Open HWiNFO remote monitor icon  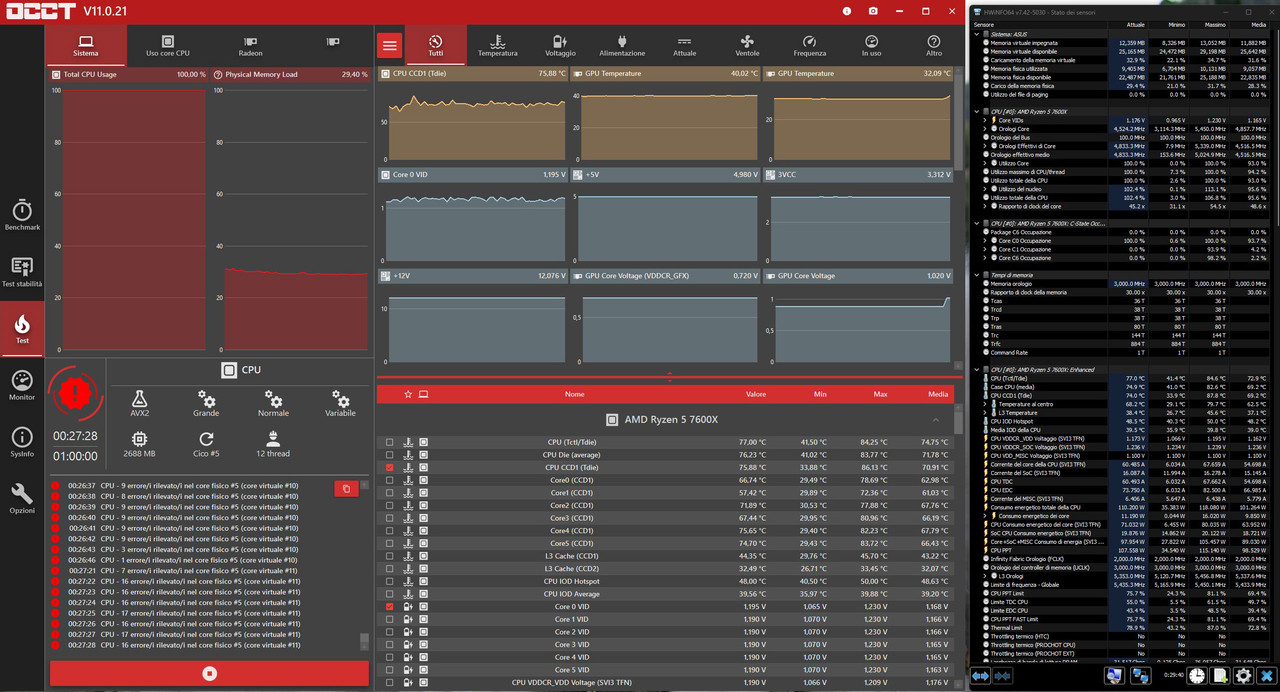pyautogui.click(x=1113, y=677)
